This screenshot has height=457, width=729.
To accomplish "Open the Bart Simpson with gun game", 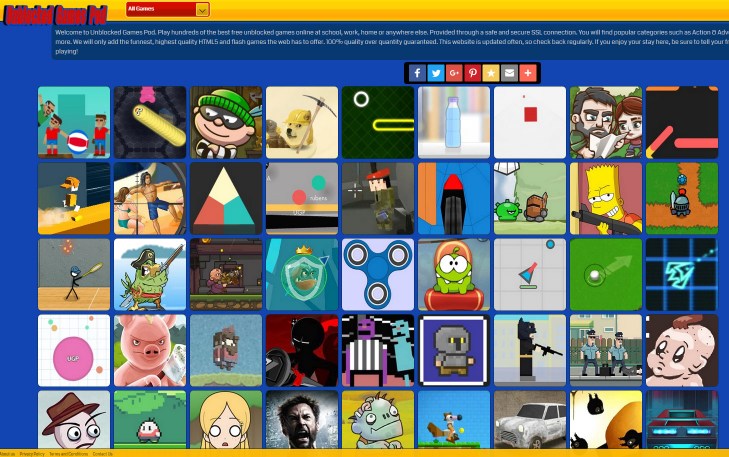I will [606, 198].
